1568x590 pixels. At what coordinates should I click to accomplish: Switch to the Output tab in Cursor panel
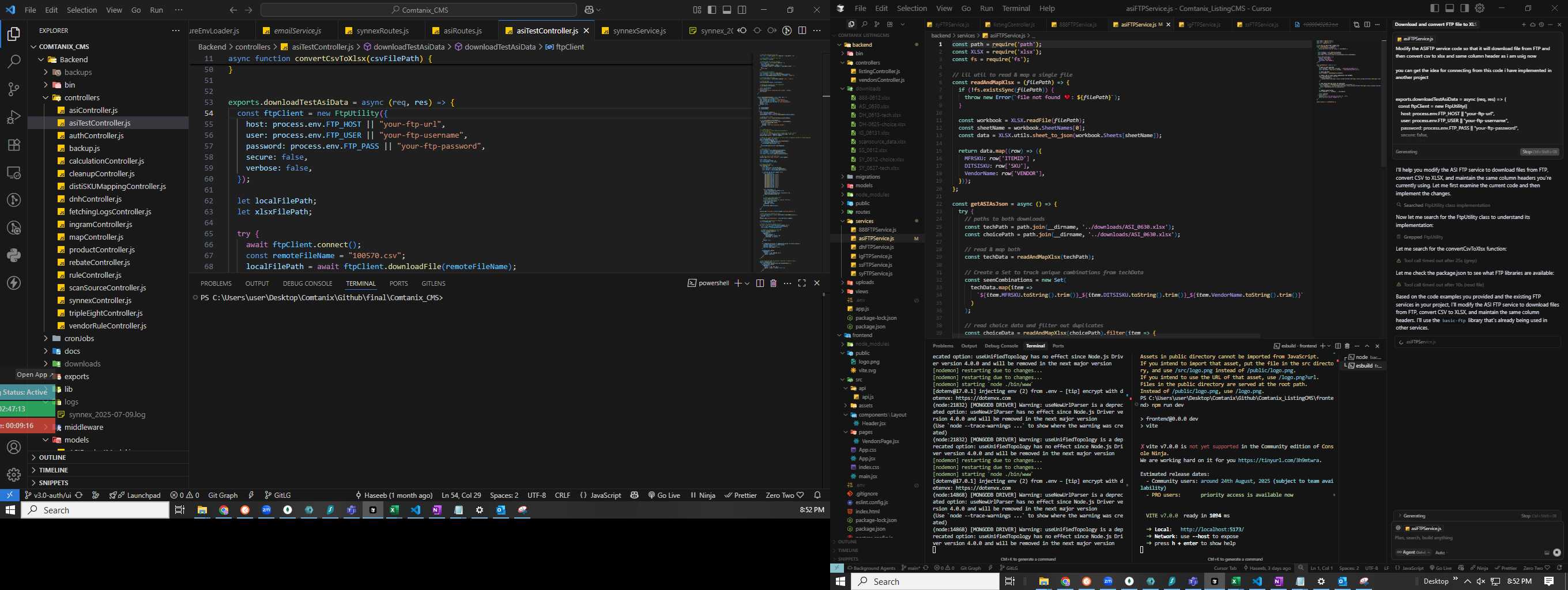969,346
